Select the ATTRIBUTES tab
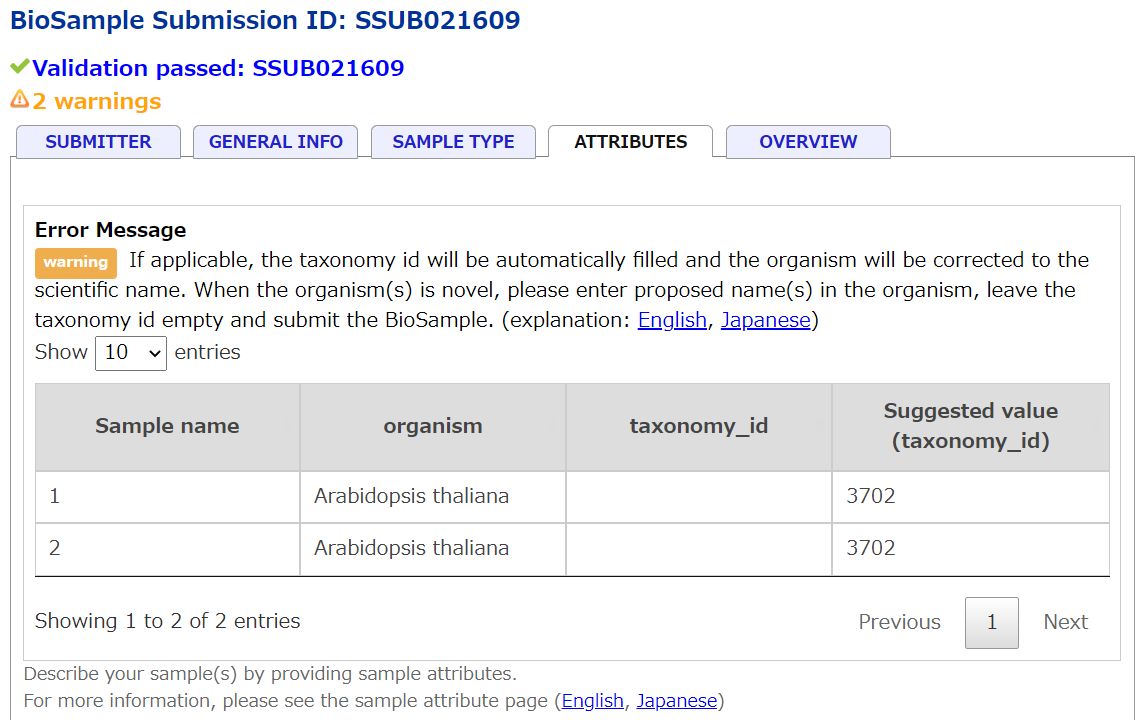Image resolution: width=1141 pixels, height=720 pixels. pos(630,141)
